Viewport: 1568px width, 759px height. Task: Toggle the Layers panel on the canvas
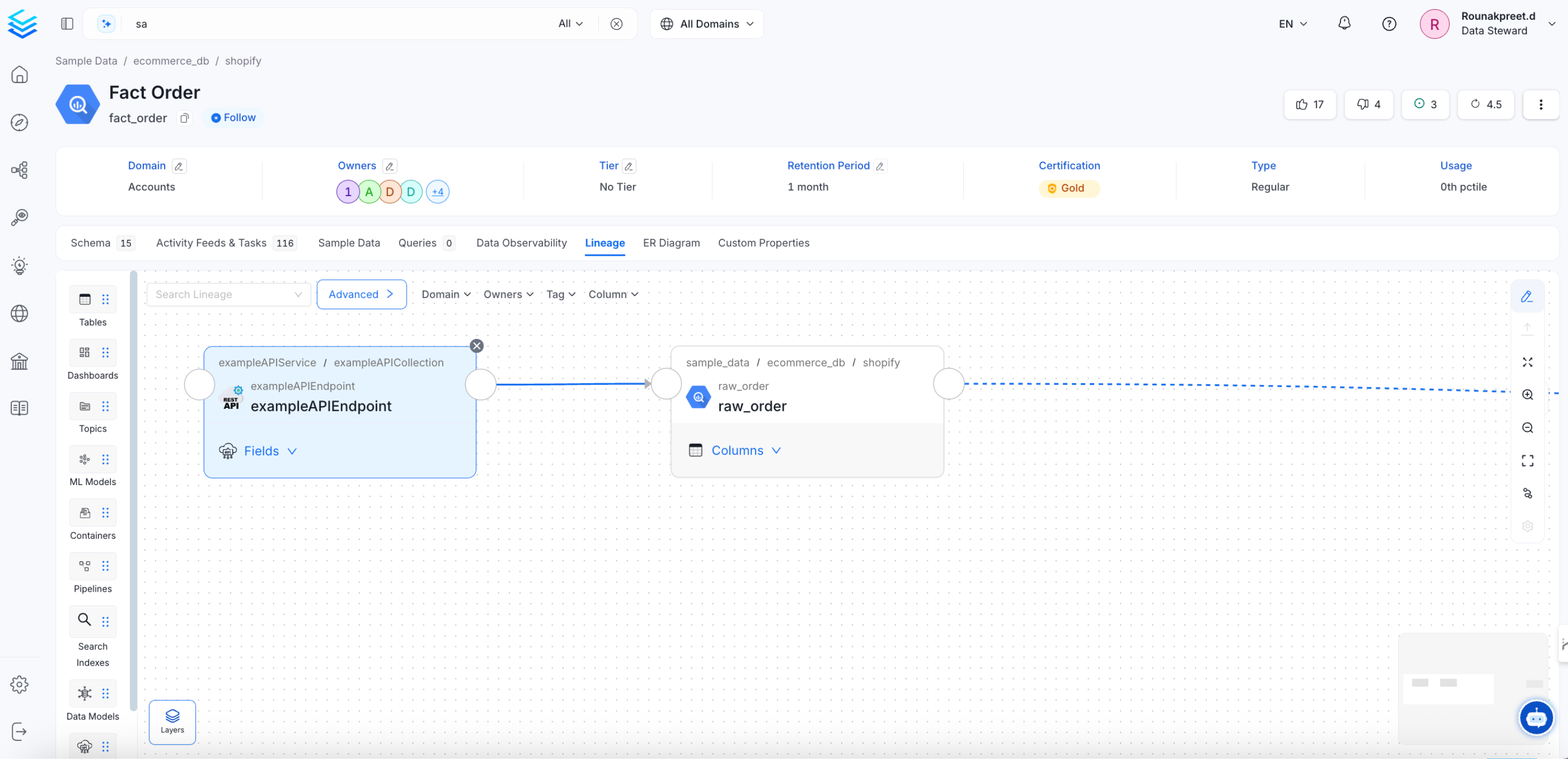[x=172, y=722]
